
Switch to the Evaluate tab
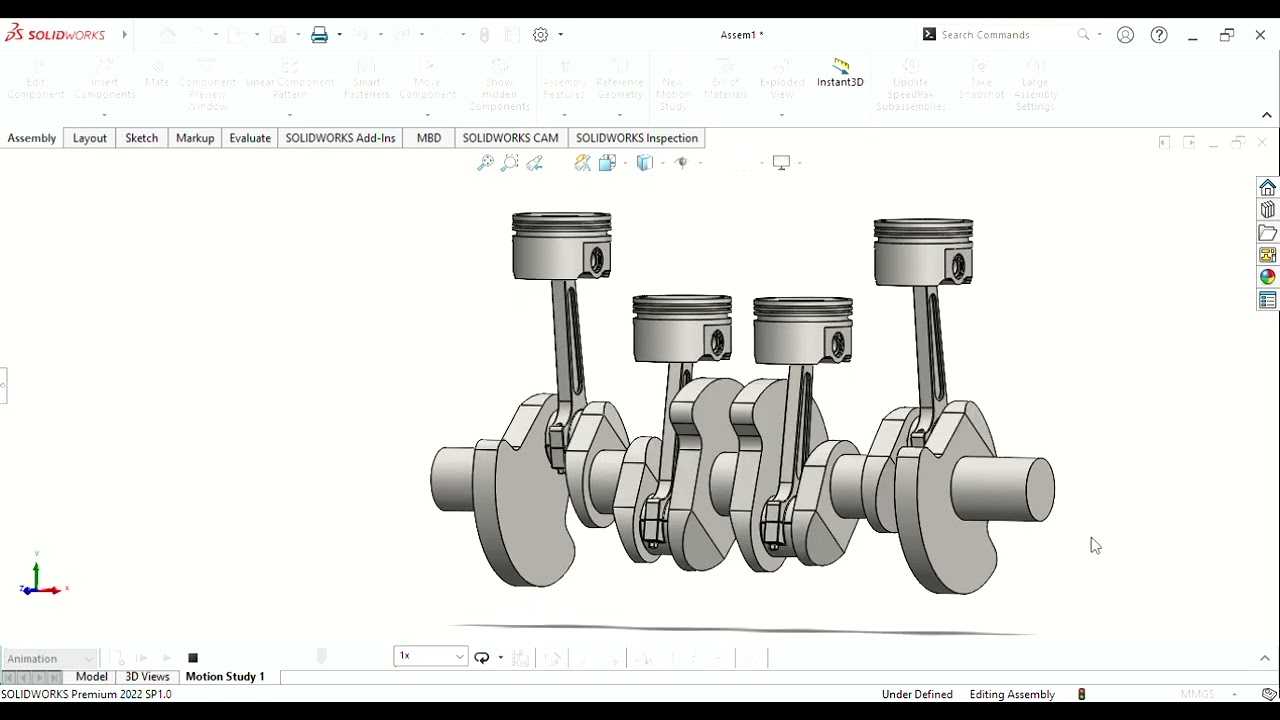click(x=250, y=138)
